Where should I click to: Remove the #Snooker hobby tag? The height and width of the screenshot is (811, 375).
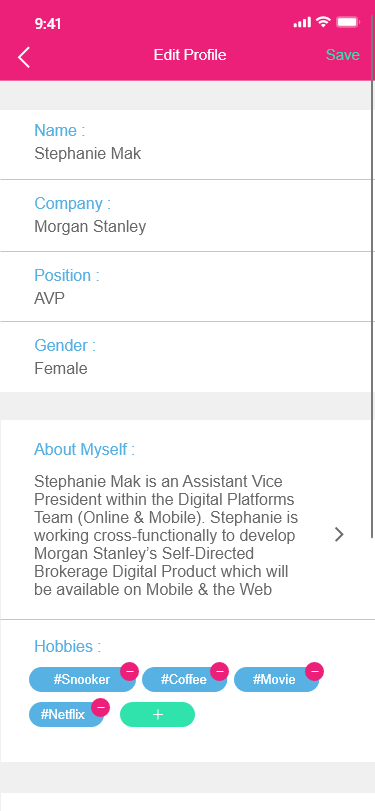pos(129,671)
